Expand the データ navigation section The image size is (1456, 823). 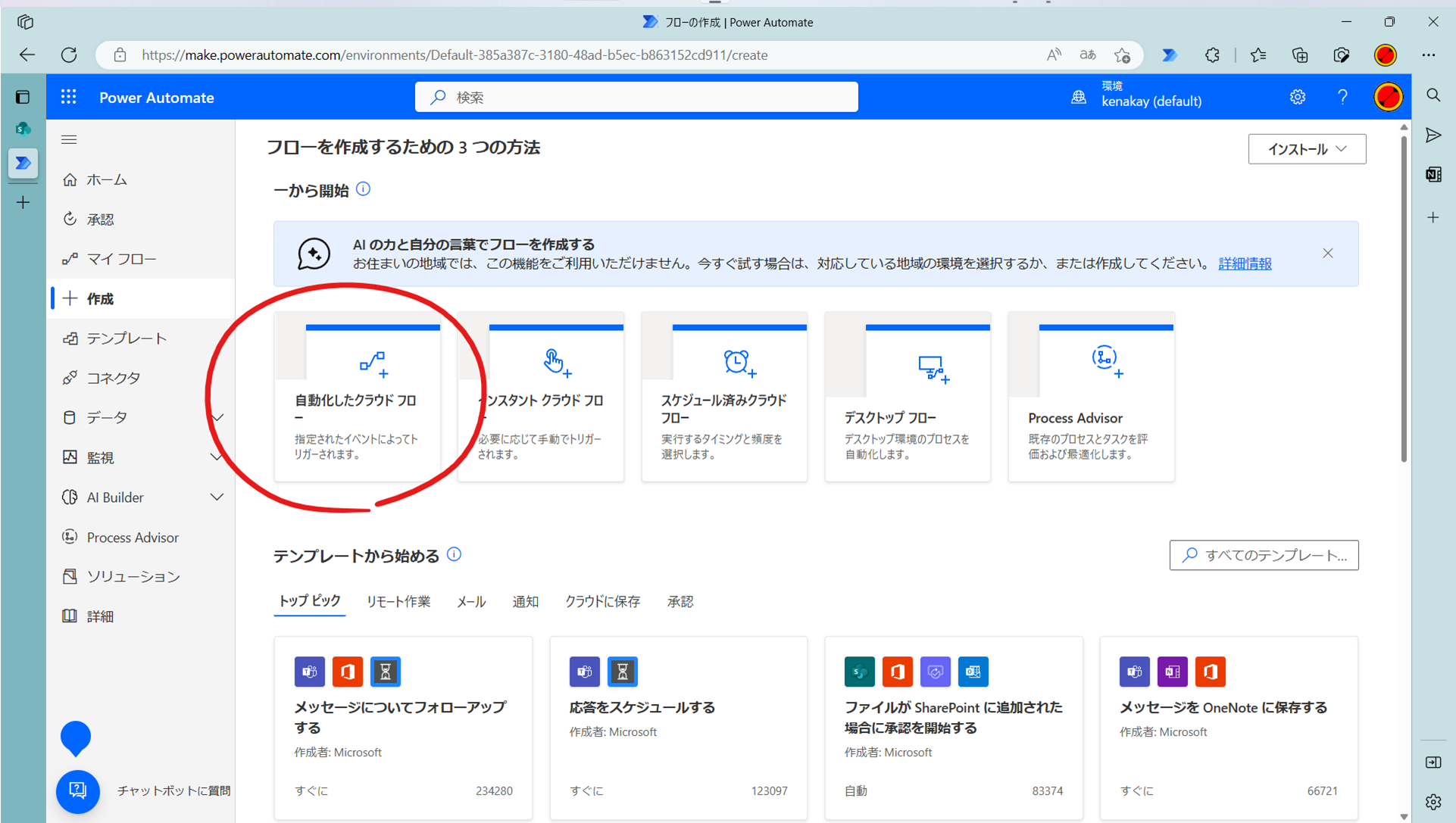217,418
